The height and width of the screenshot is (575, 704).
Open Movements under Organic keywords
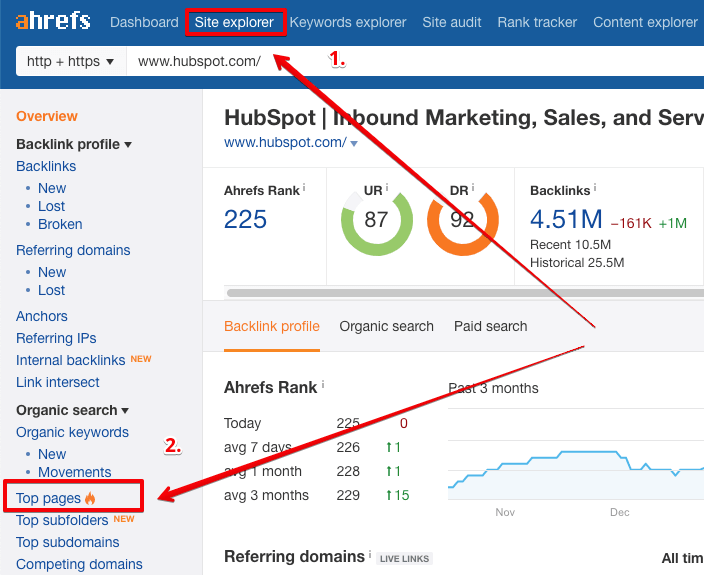click(x=75, y=472)
